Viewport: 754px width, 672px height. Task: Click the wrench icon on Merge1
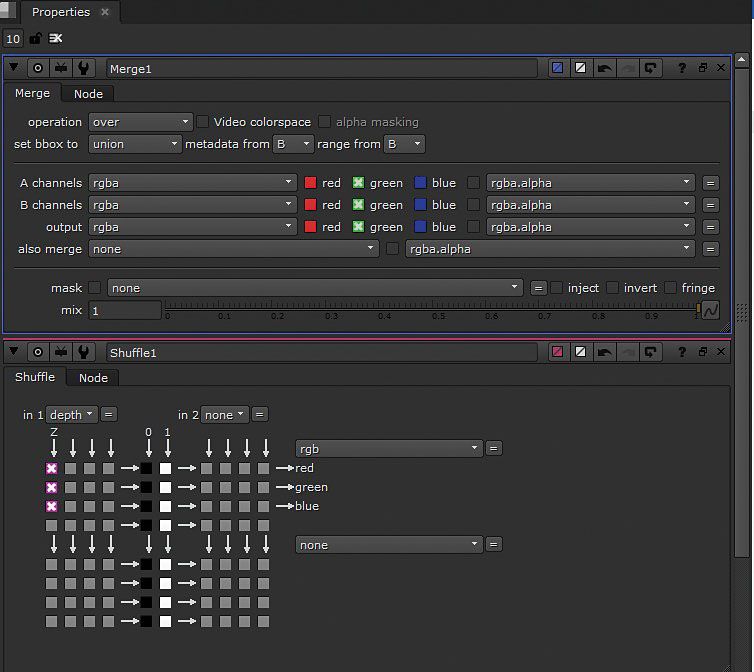(x=84, y=69)
